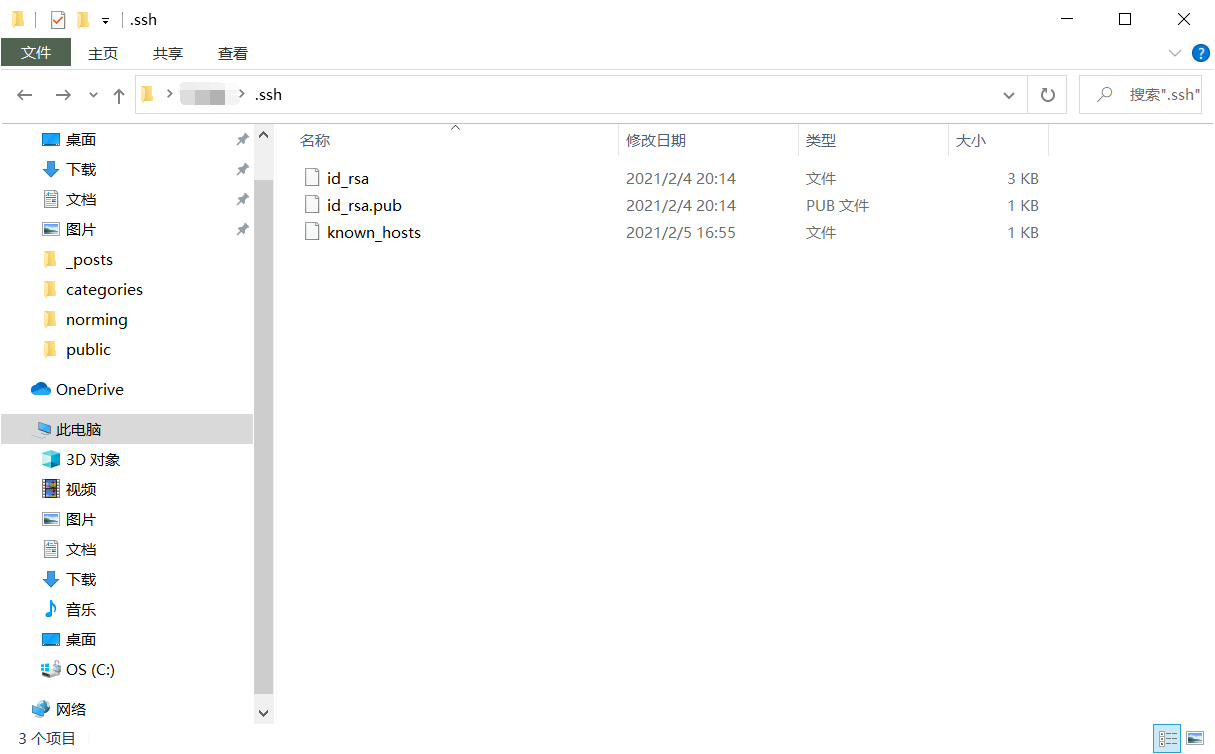Switch to large icons view in status bar
The image size is (1215, 754).
tap(1194, 739)
